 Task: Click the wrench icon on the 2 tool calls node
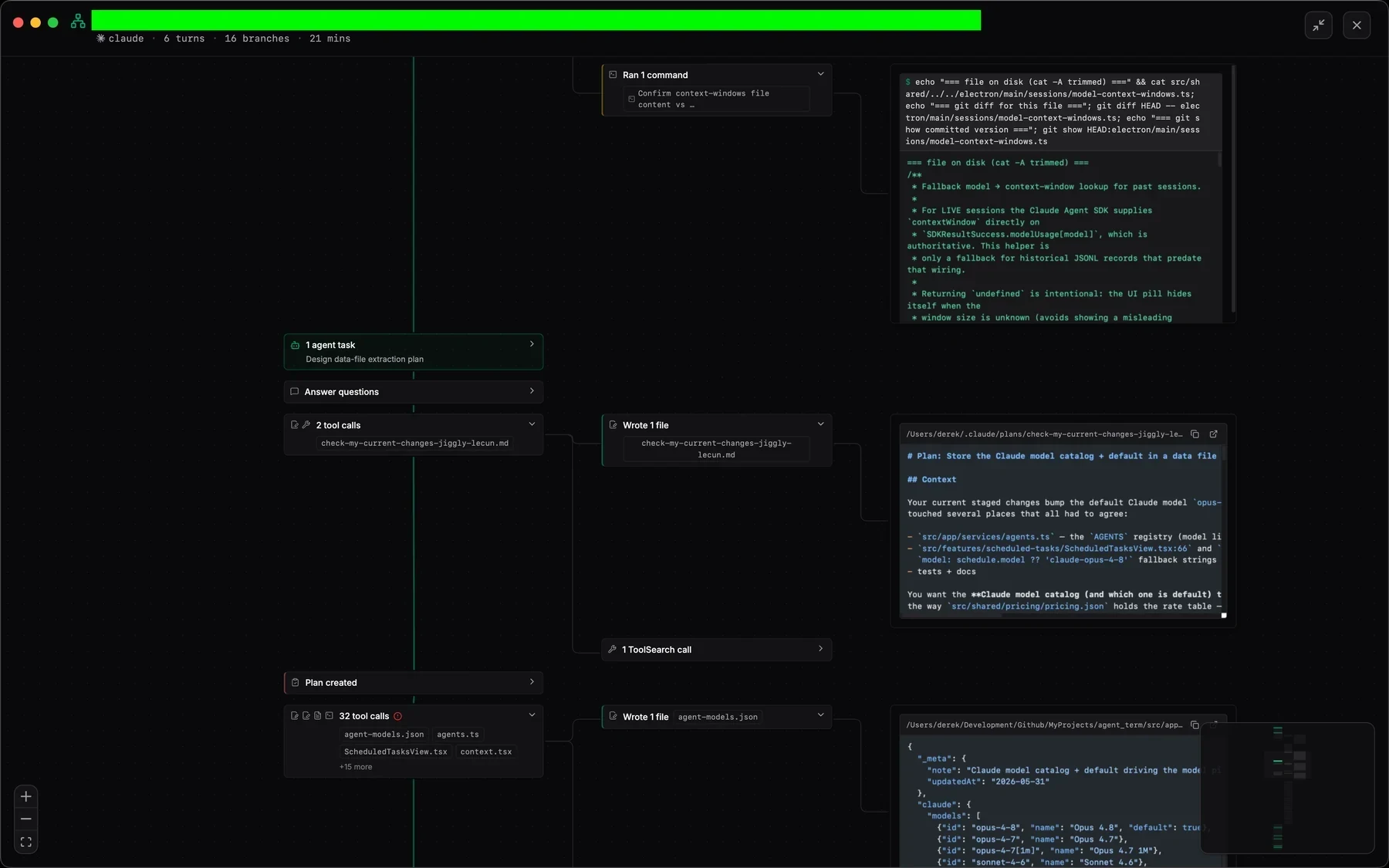click(x=306, y=424)
